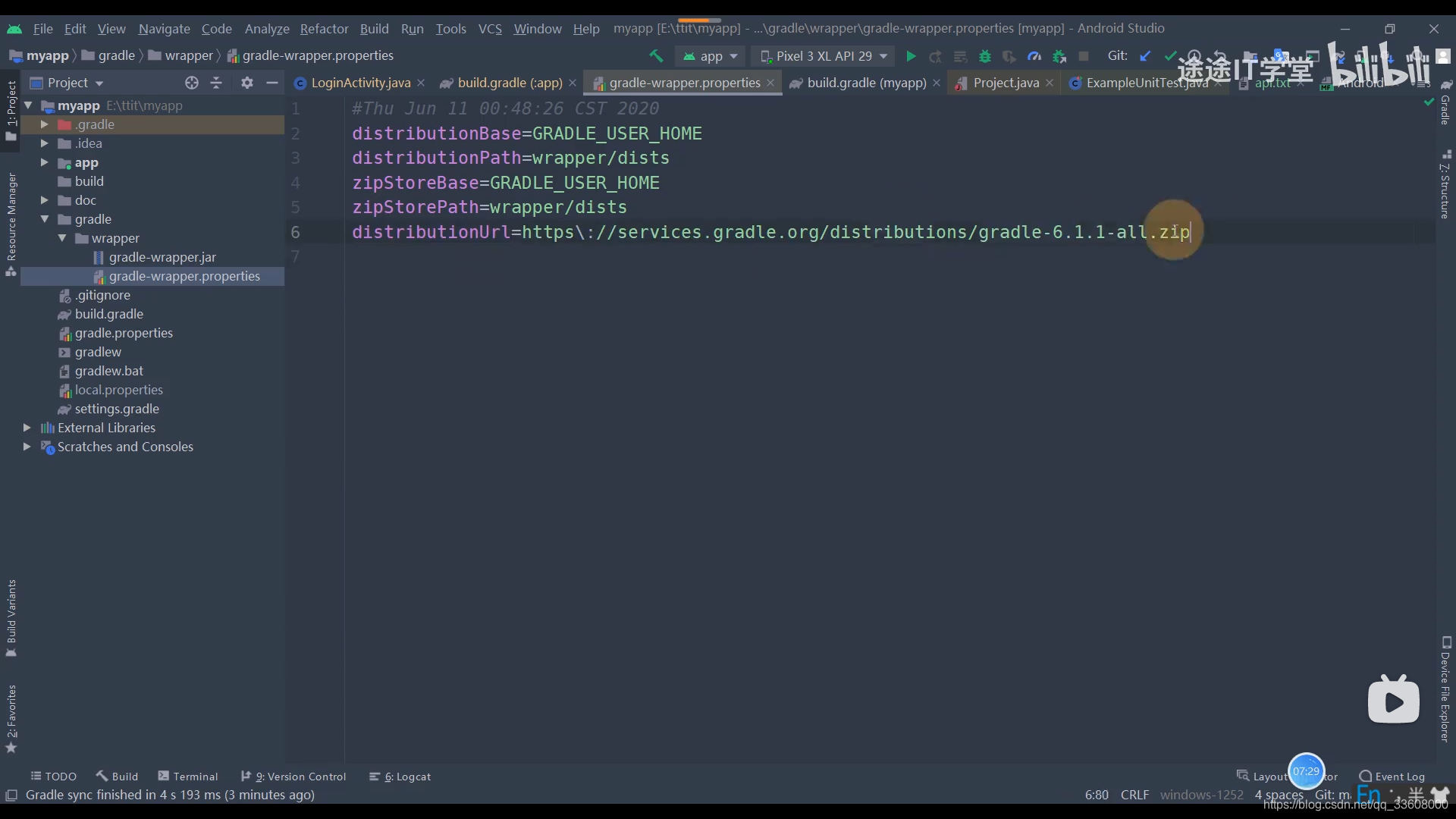
Task: Select .gitignore file in project tree
Action: pos(102,295)
